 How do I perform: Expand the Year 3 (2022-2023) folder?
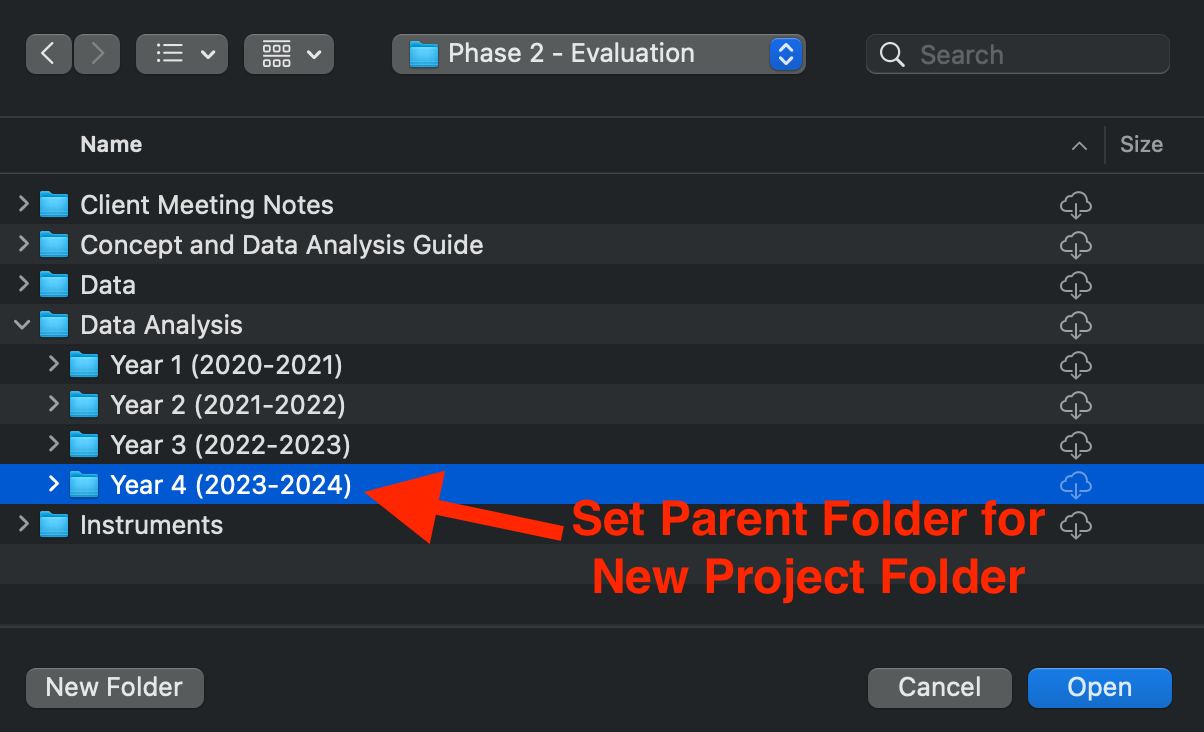click(x=52, y=444)
